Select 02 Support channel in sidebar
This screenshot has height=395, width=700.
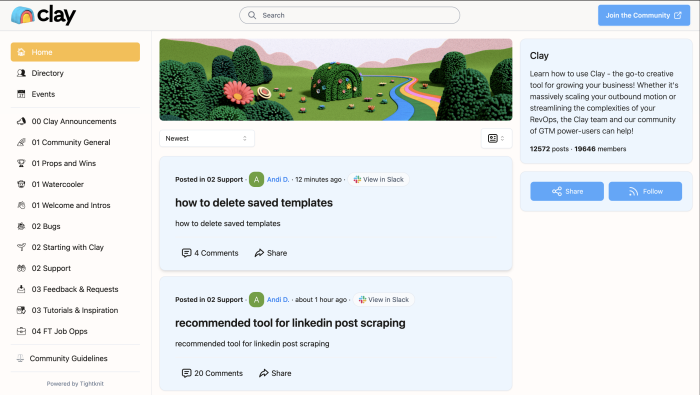coord(75,268)
